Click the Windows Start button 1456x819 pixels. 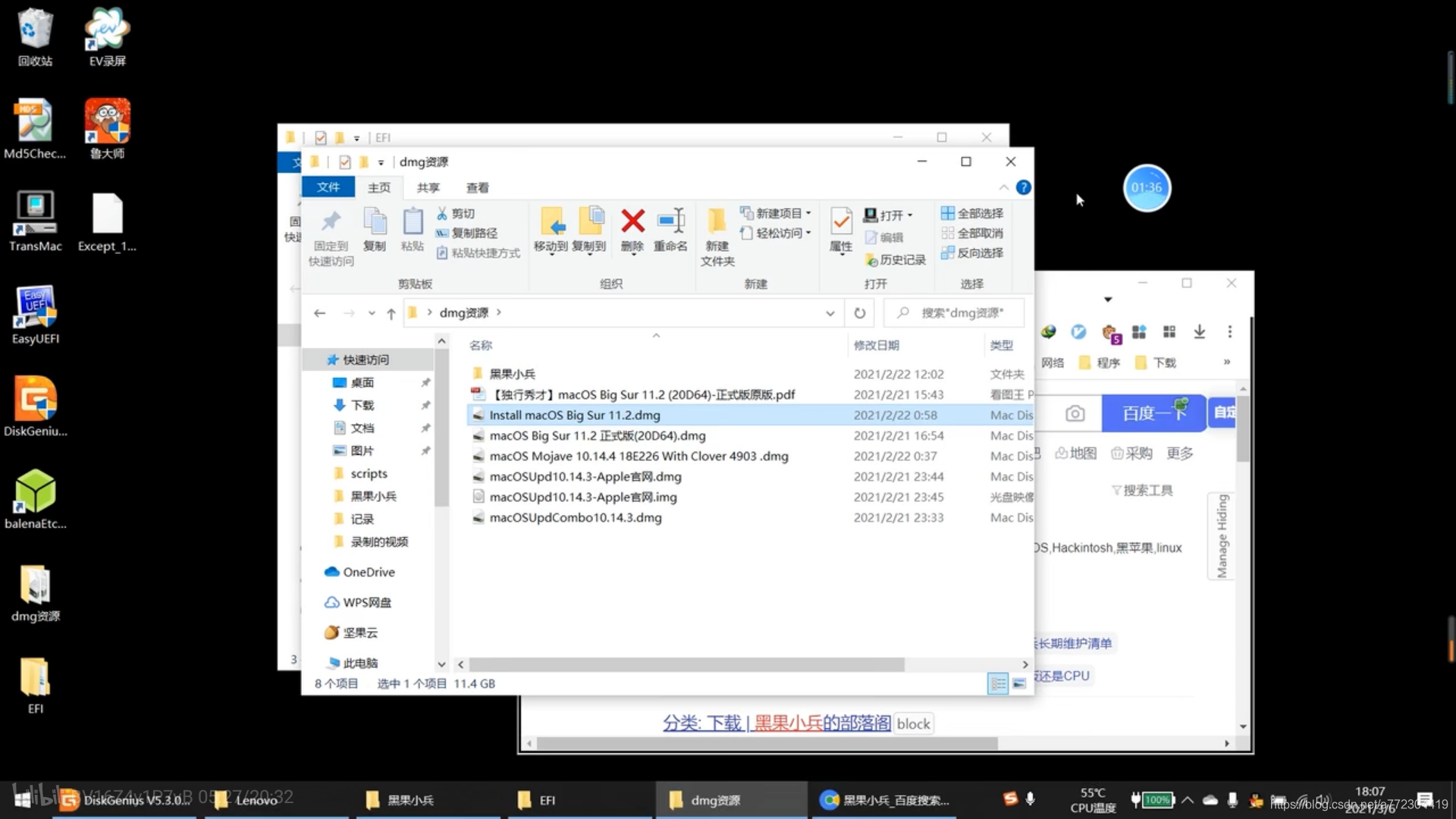(23, 800)
